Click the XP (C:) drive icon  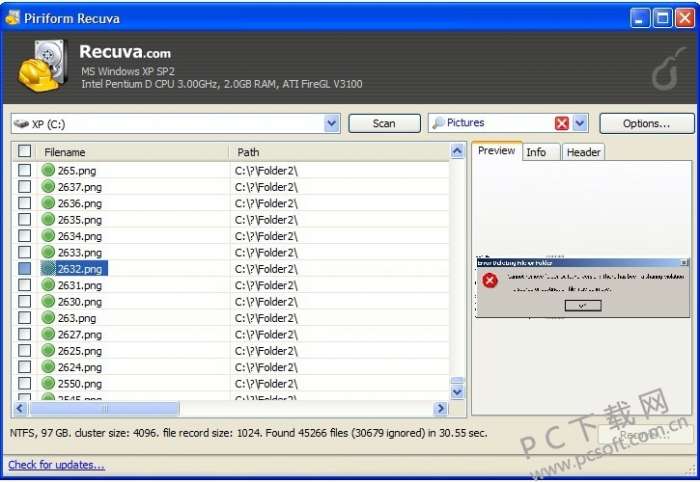tap(21, 124)
